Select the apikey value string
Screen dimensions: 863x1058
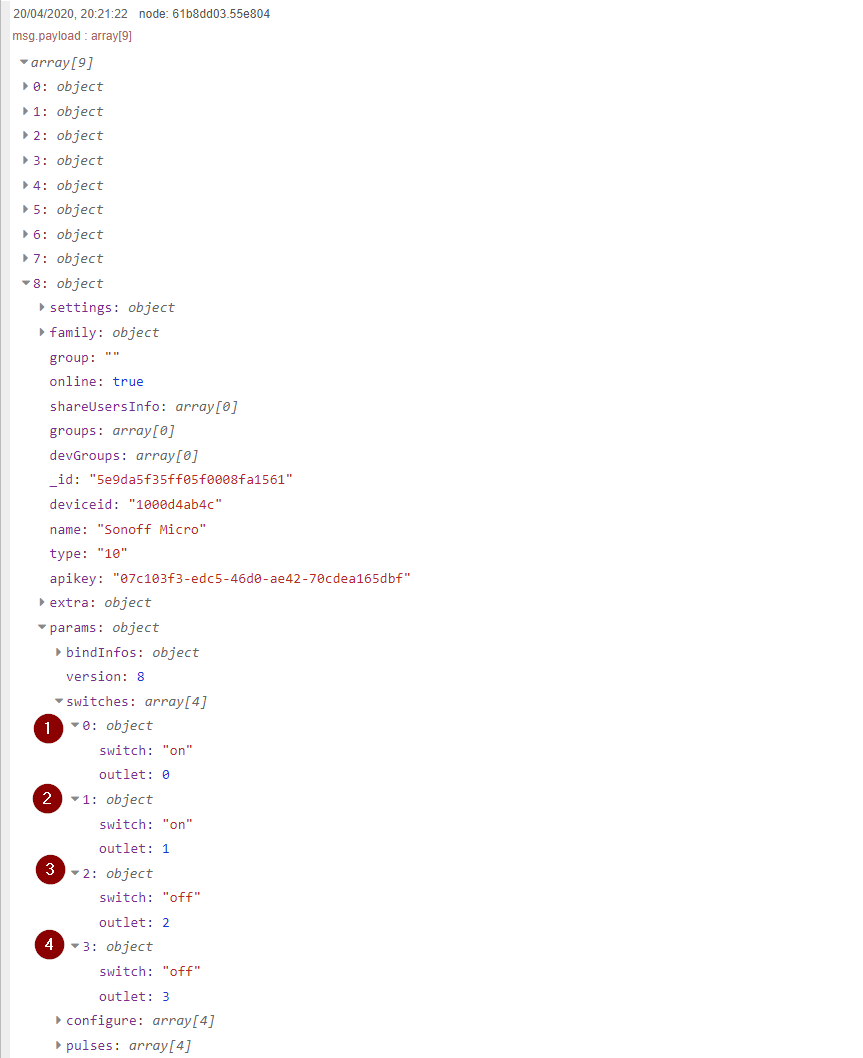262,578
